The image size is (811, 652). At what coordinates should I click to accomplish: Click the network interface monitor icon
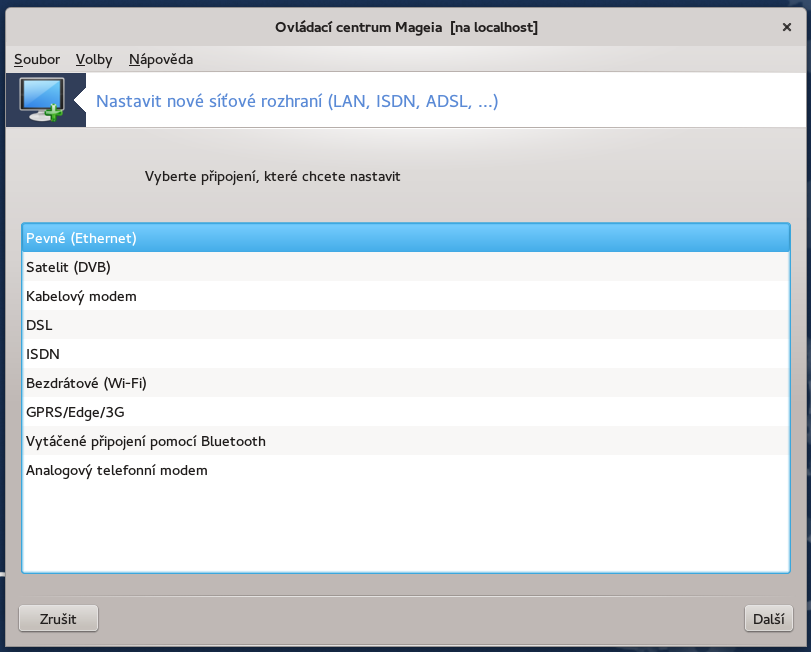coord(42,100)
